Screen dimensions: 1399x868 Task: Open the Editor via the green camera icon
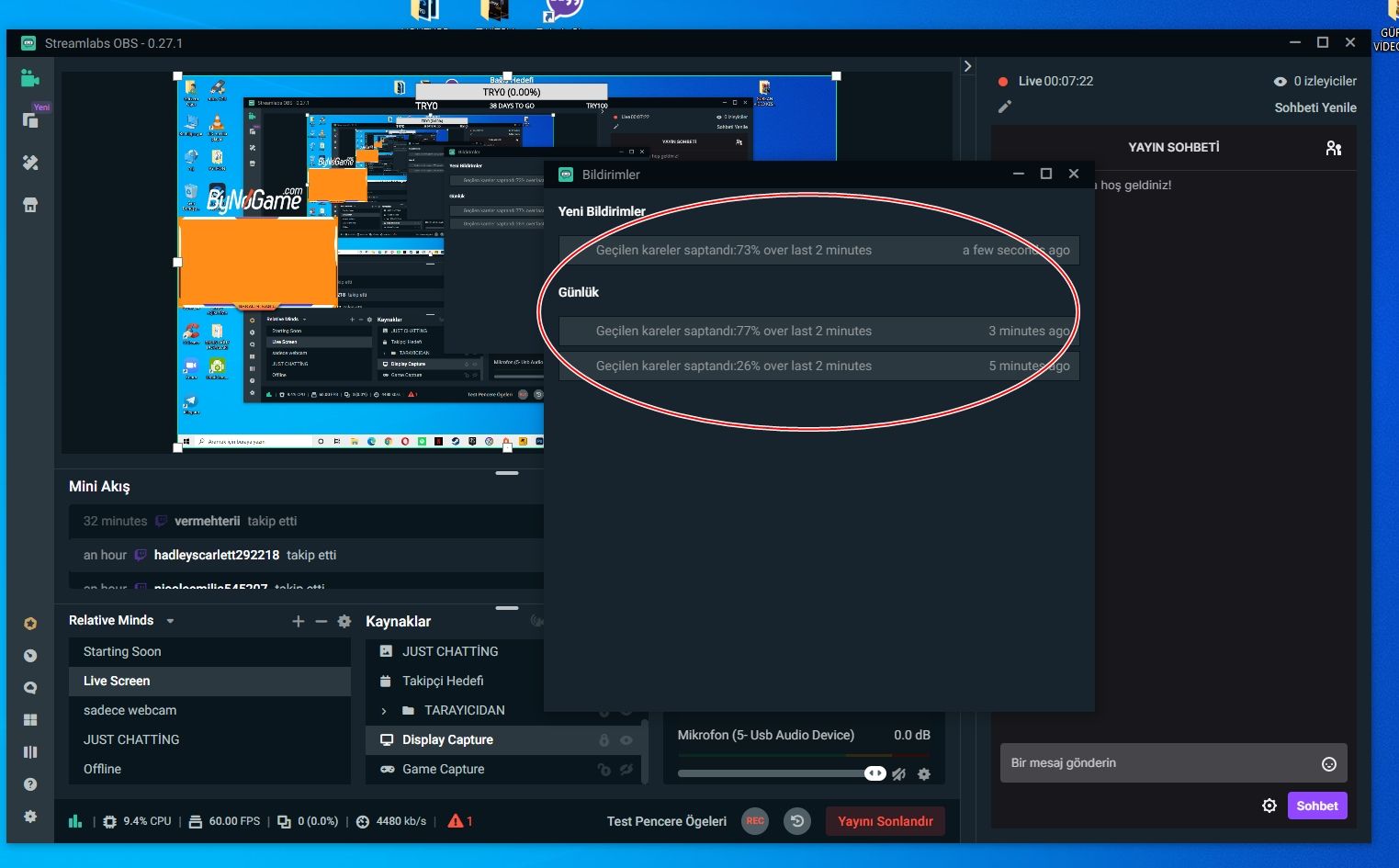click(30, 78)
